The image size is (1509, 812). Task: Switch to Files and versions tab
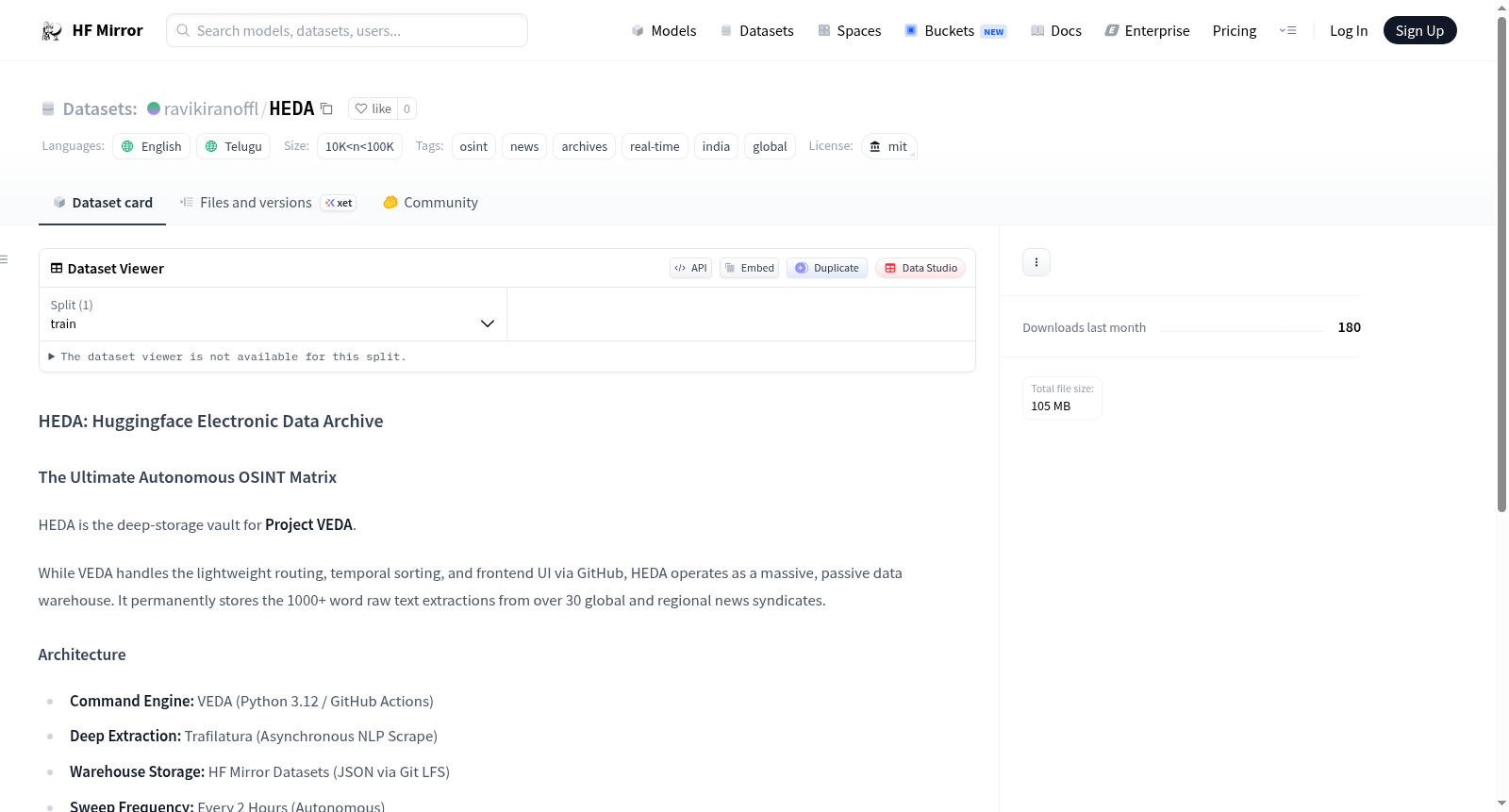(267, 203)
